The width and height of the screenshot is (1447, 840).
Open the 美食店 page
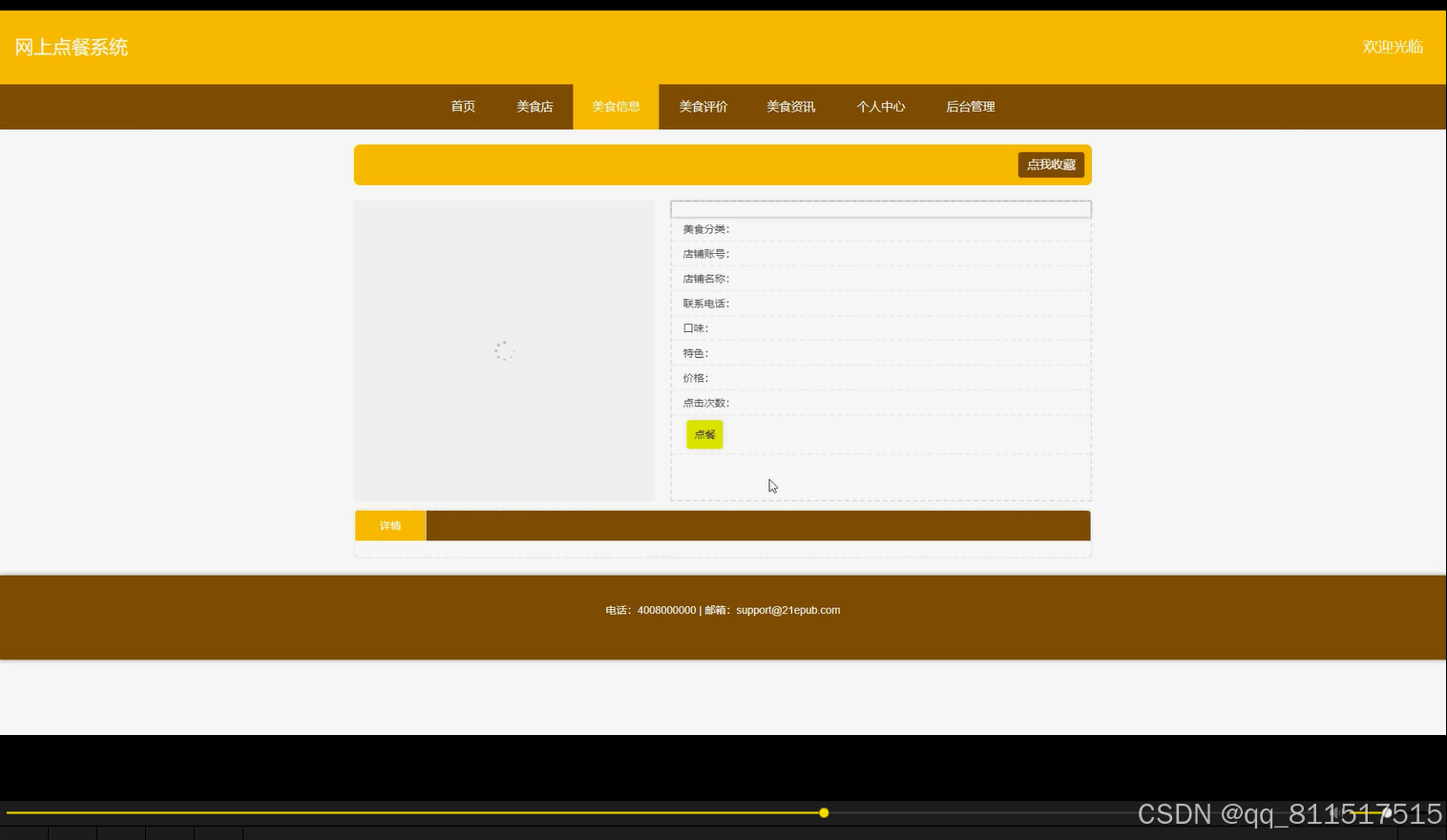pyautogui.click(x=535, y=106)
